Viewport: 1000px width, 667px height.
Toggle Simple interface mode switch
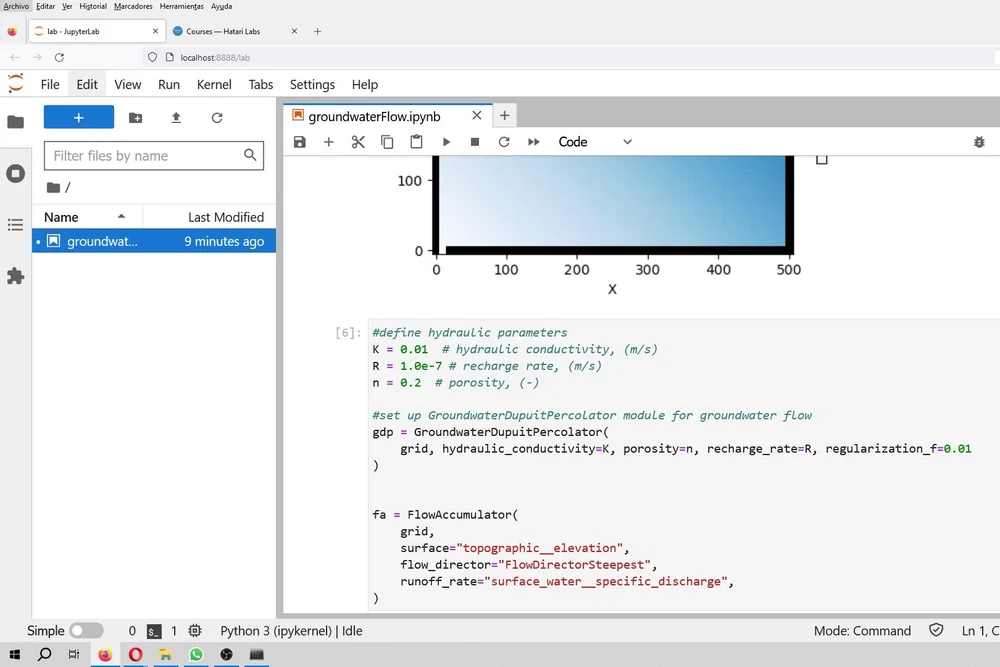click(86, 631)
